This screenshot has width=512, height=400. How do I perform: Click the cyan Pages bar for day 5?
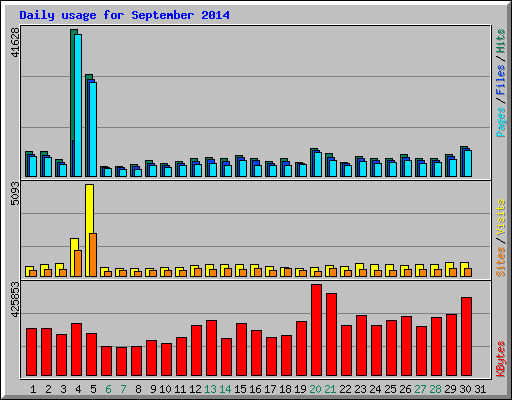[93, 129]
